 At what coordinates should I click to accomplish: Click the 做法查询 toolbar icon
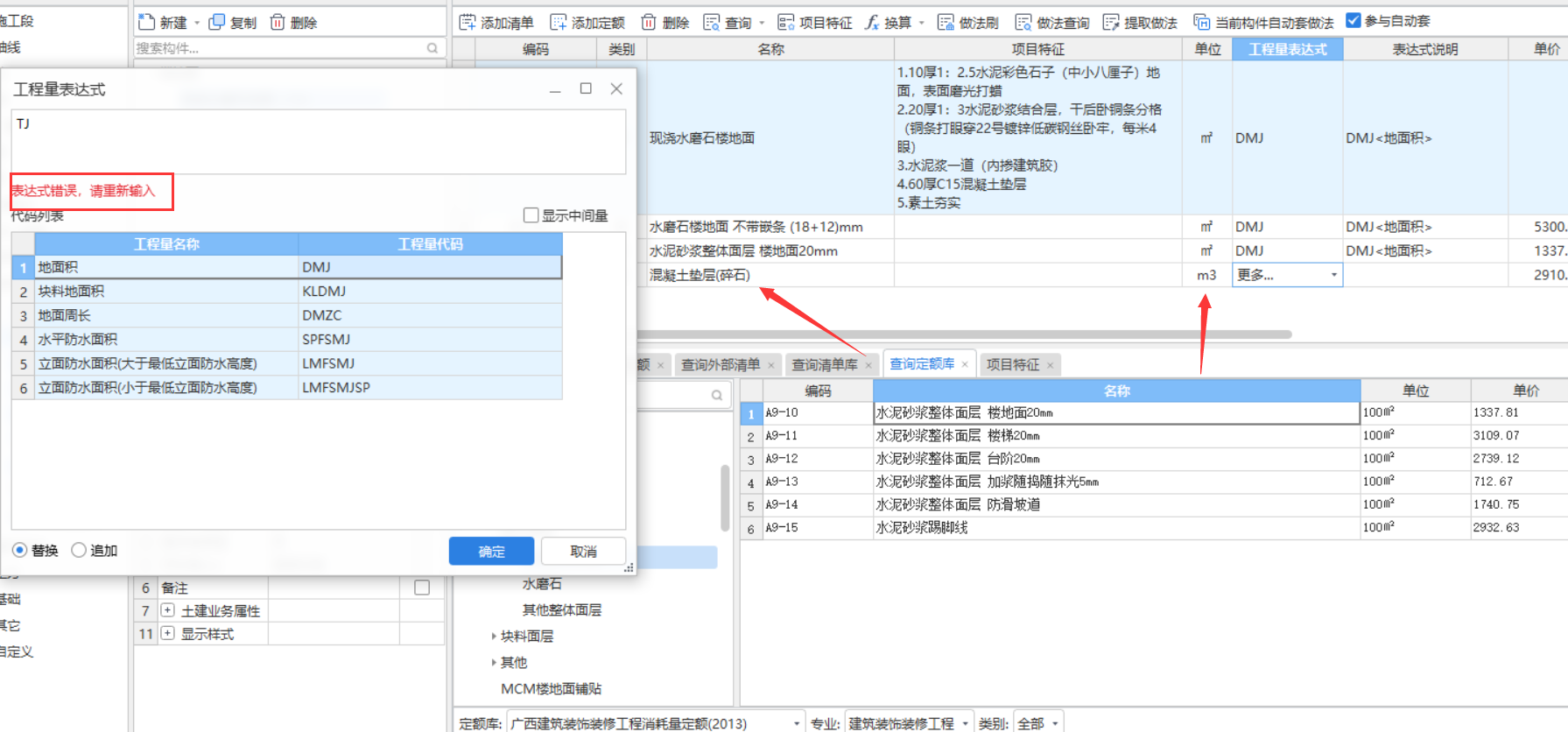[x=1023, y=22]
